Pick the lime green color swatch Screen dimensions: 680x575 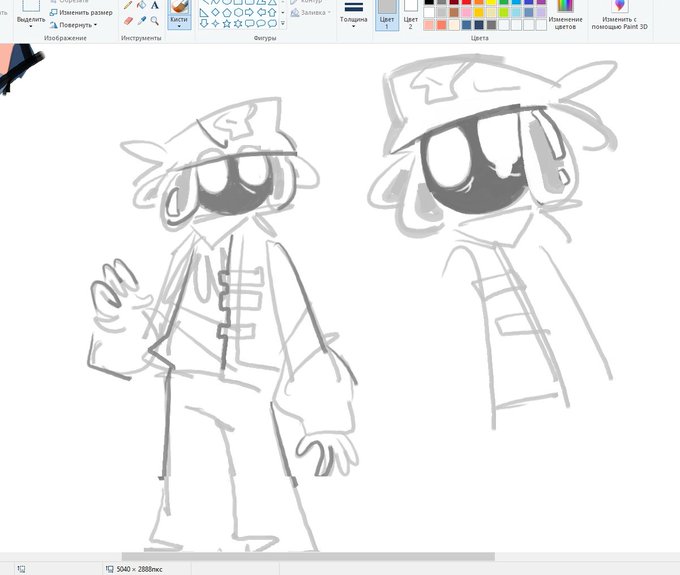[504, 13]
